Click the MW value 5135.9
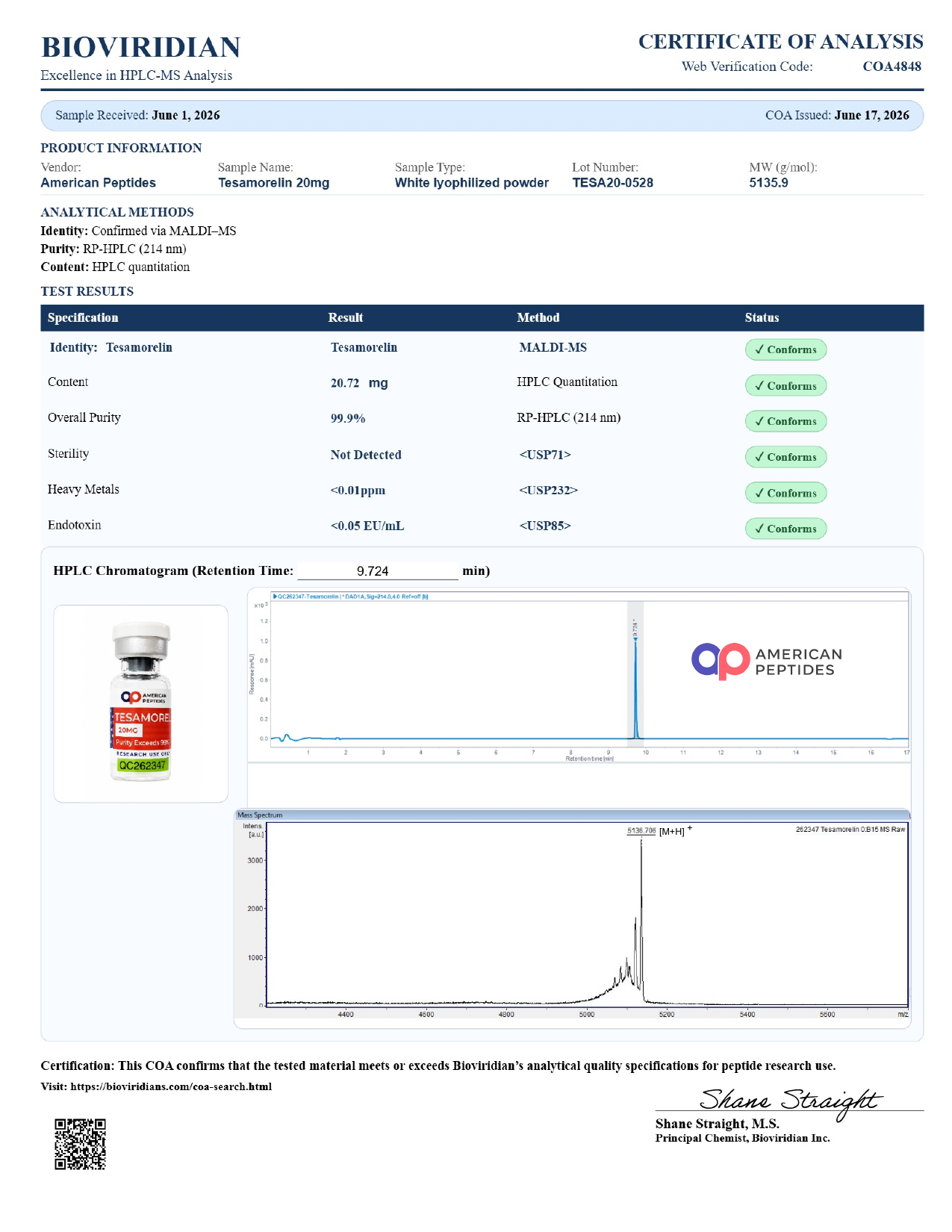This screenshot has width=952, height=1232. [x=769, y=183]
